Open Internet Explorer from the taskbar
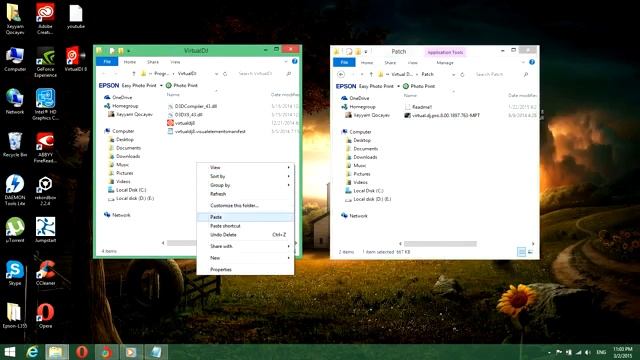Image resolution: width=640 pixels, height=360 pixels. coord(32,352)
